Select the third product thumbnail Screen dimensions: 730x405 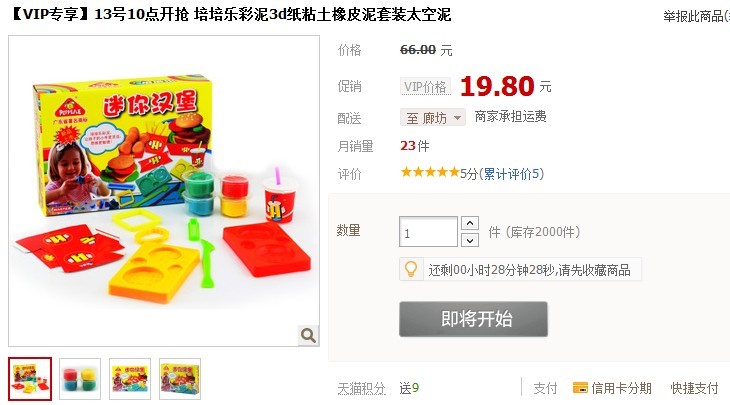coord(130,379)
